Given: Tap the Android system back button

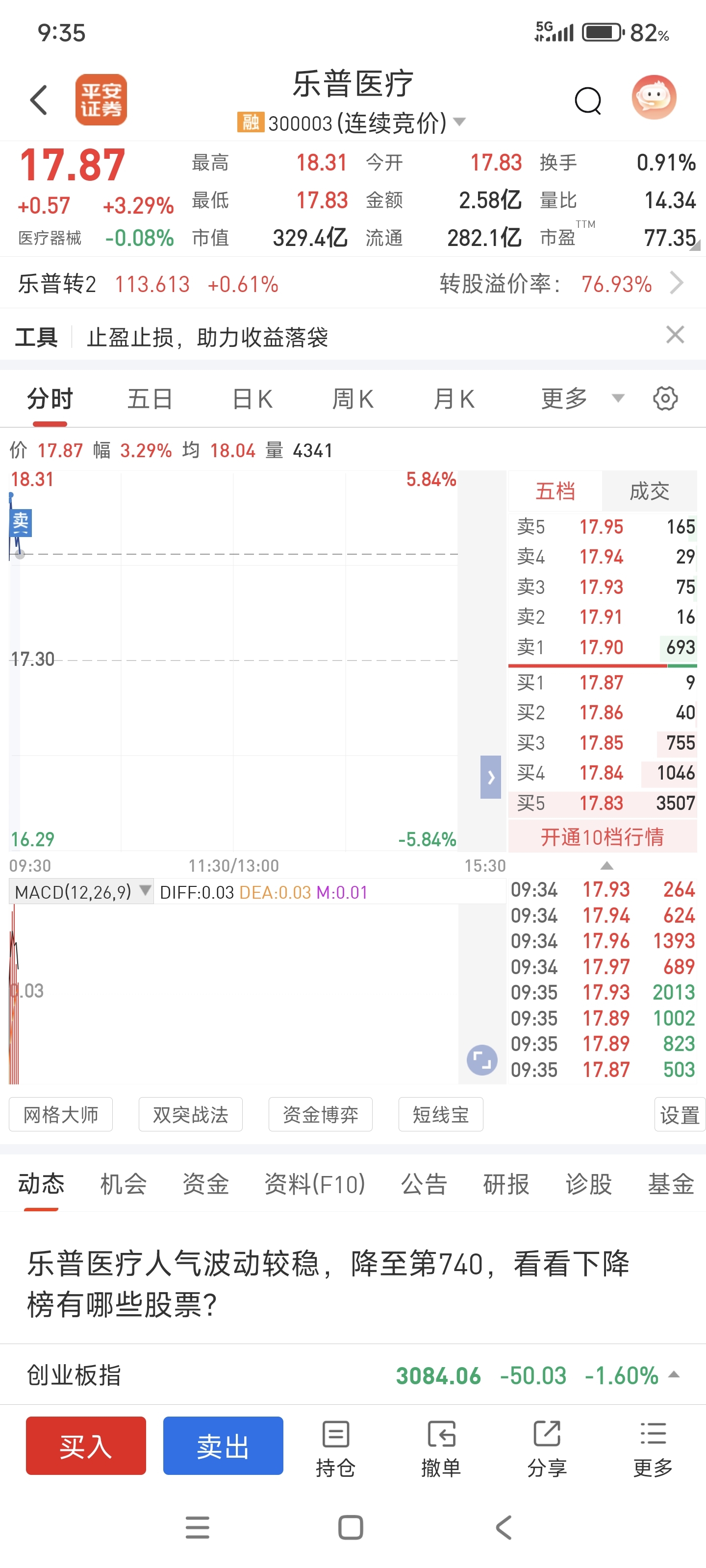Looking at the screenshot, I should [x=504, y=1527].
